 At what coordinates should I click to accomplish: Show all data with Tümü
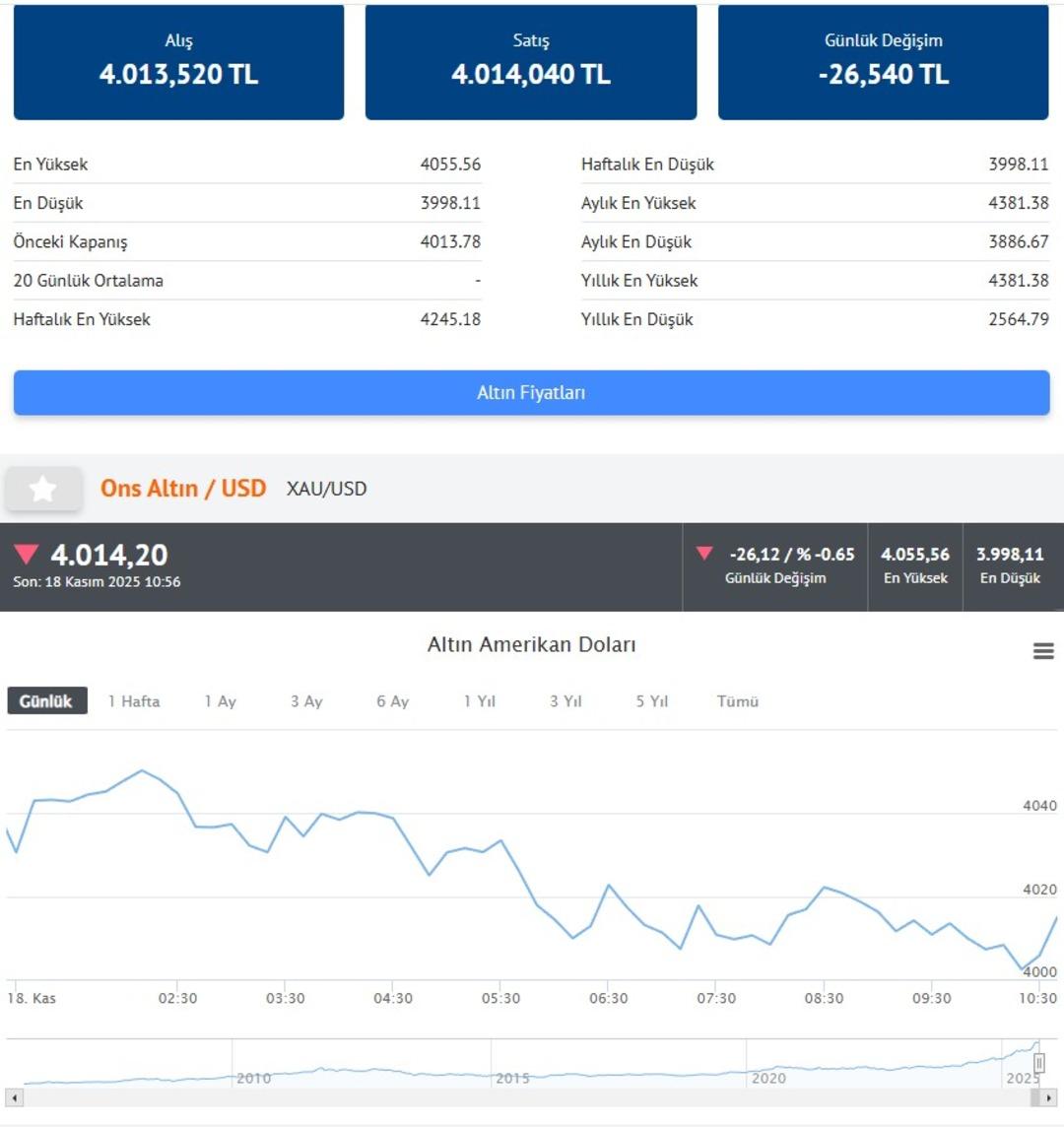738,701
